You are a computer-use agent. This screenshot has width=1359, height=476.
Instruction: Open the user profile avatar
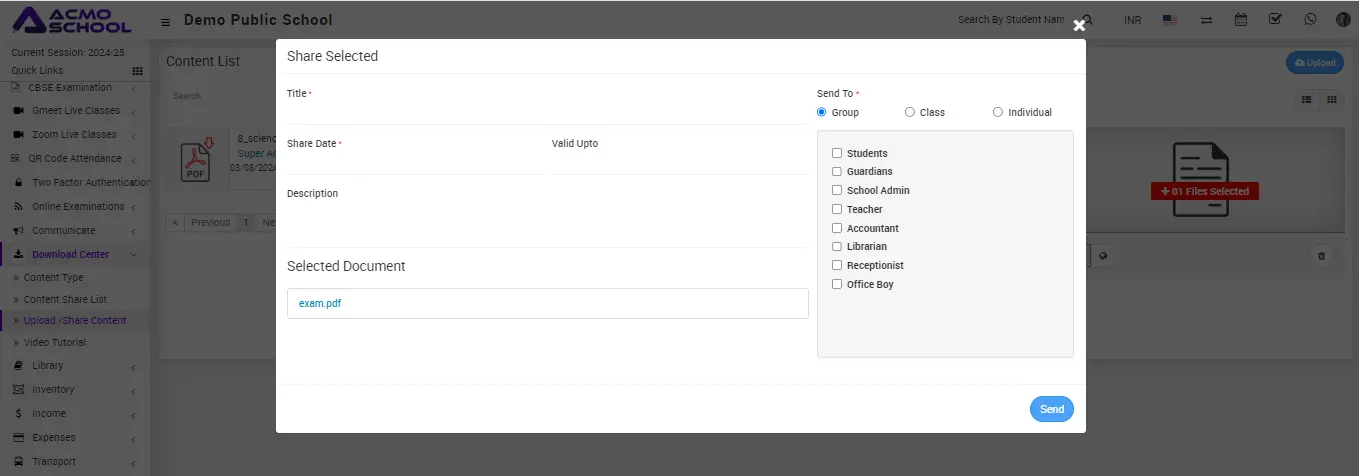(x=1343, y=19)
